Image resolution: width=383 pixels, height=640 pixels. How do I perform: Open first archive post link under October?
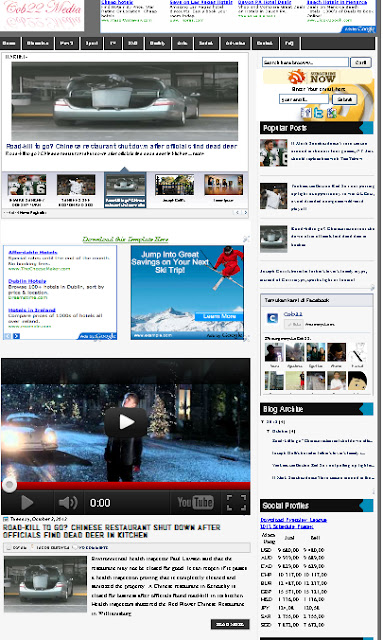(322, 440)
